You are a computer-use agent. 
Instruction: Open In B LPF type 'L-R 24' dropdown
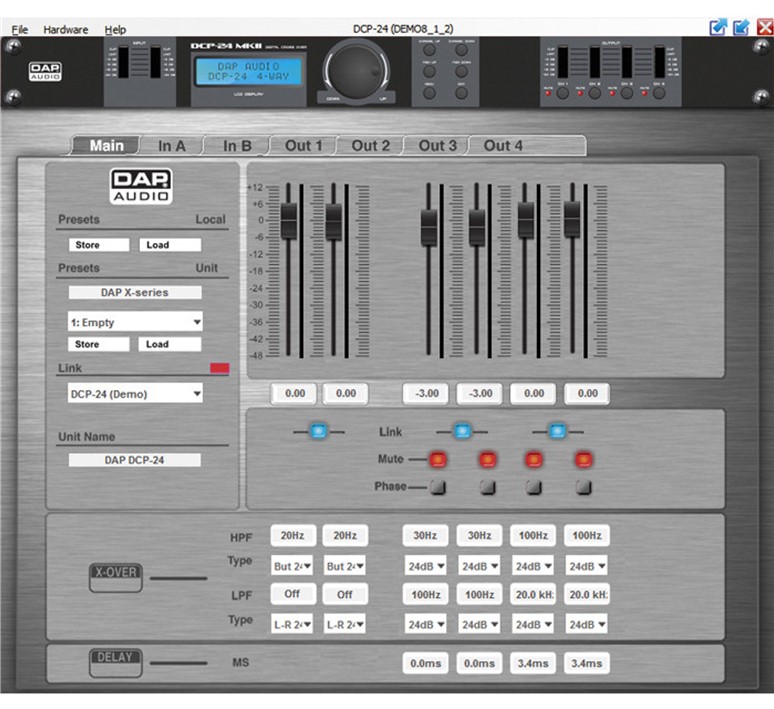click(345, 624)
